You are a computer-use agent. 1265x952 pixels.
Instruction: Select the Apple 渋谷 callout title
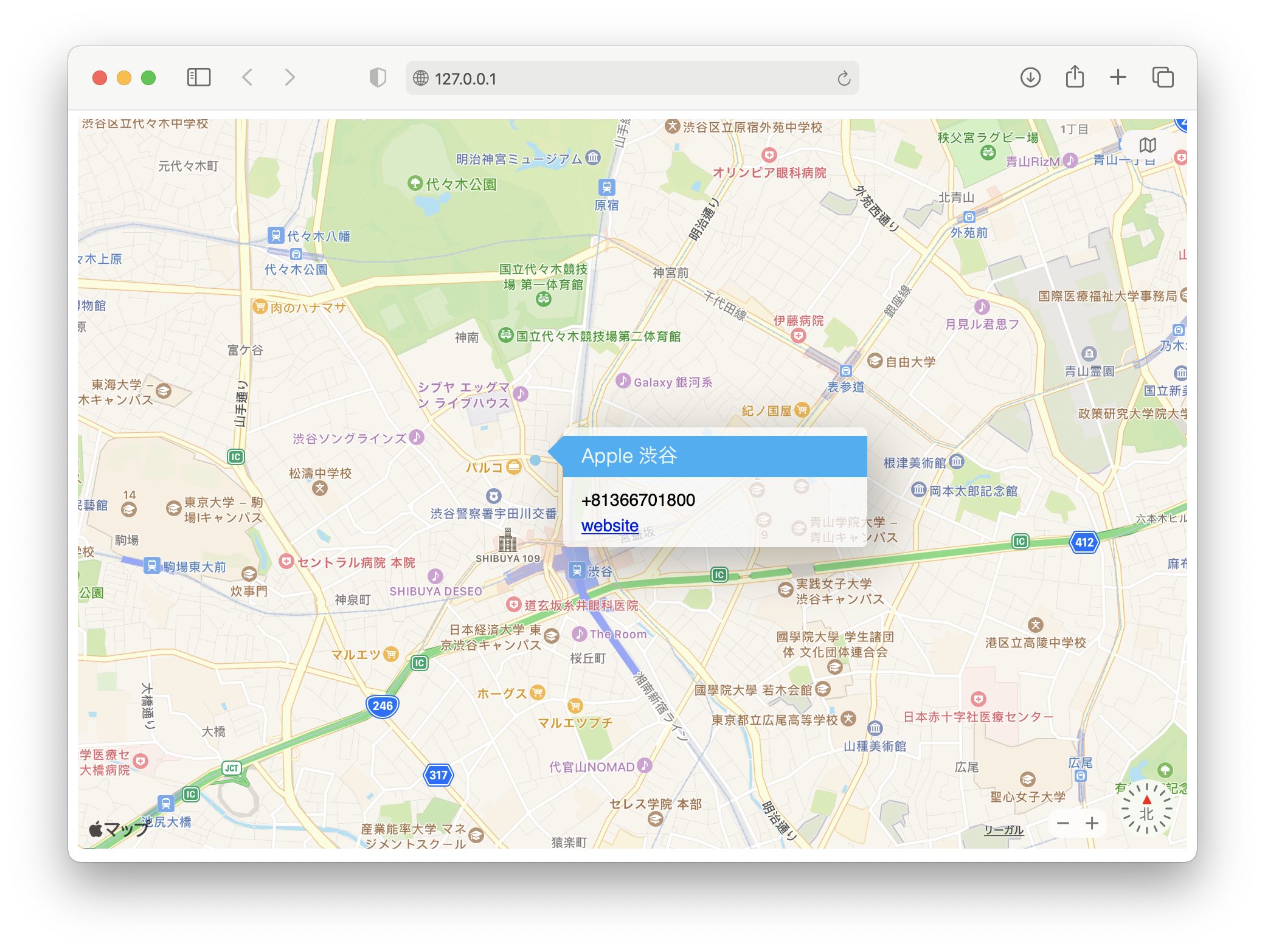point(629,455)
